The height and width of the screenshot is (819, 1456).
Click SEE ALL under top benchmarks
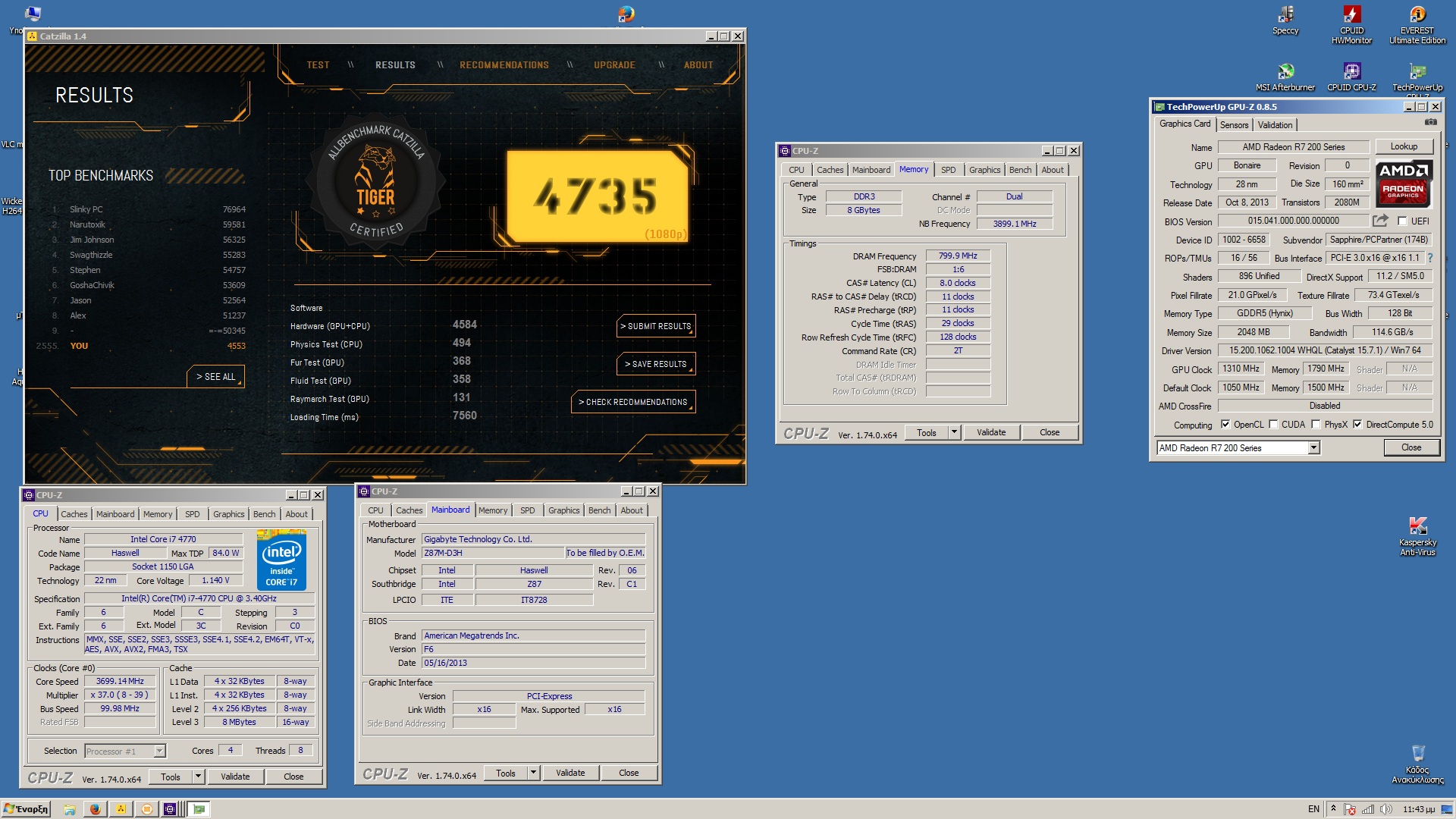click(x=215, y=377)
